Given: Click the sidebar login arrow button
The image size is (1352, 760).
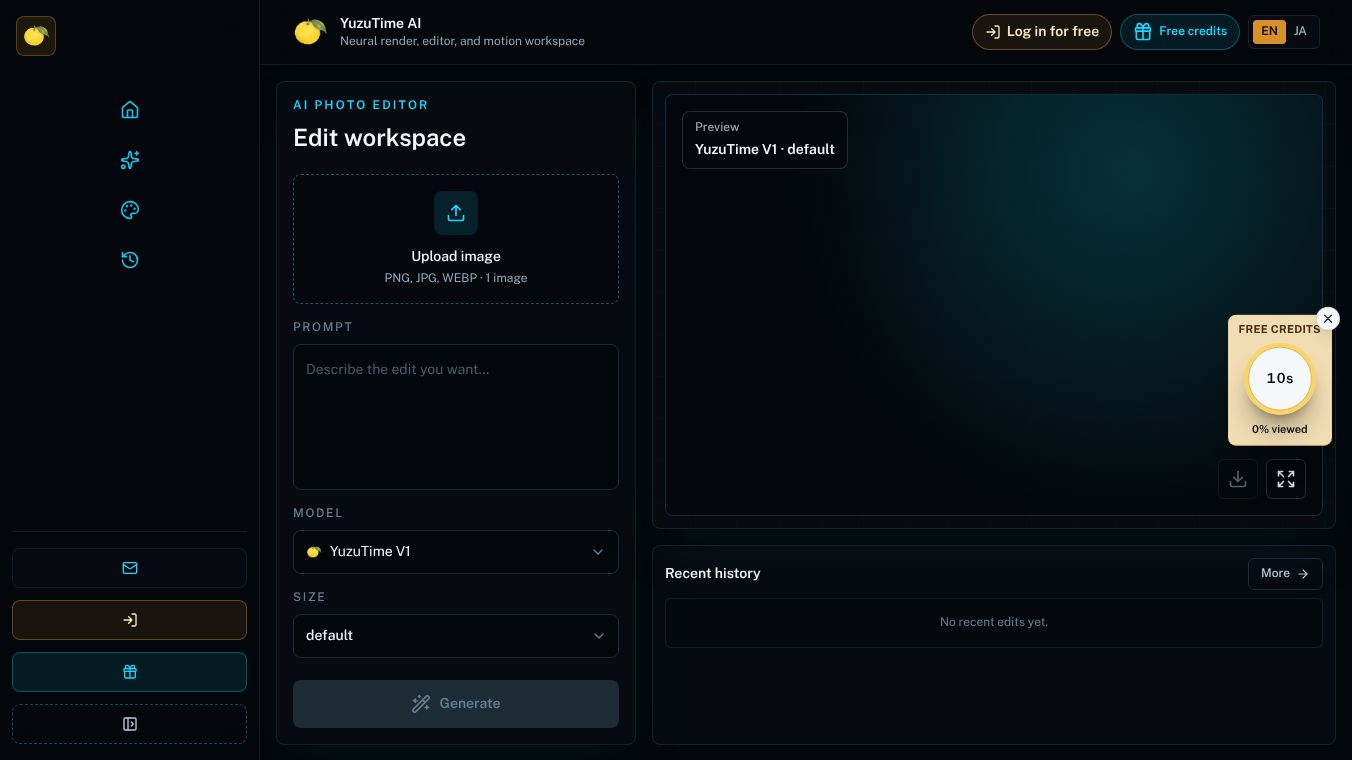Looking at the screenshot, I should (x=129, y=620).
